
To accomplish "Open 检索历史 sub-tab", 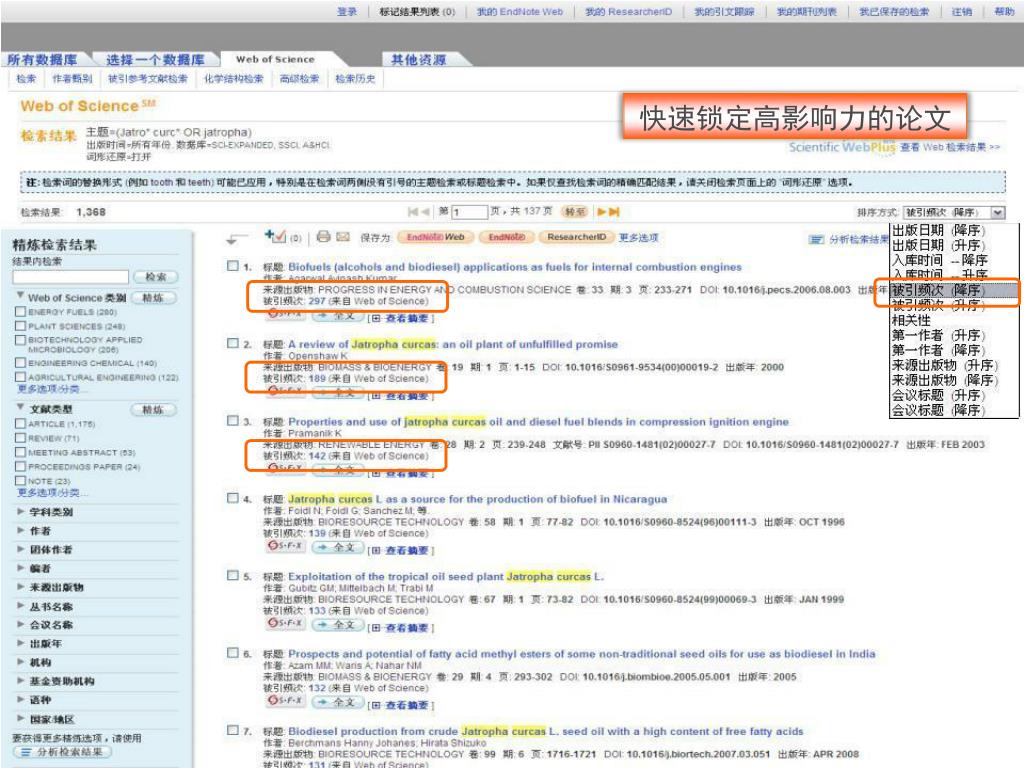I will (x=355, y=78).
